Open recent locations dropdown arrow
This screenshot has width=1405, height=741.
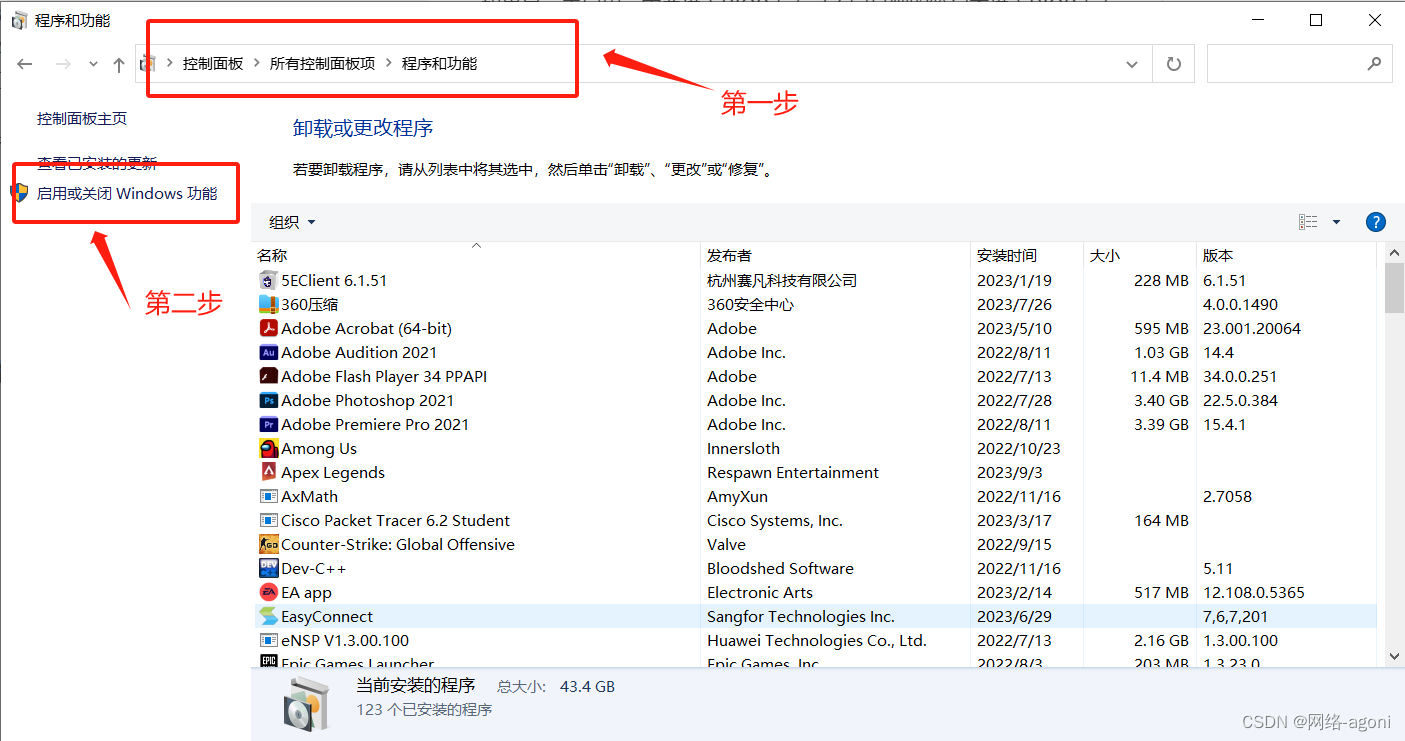coord(93,64)
